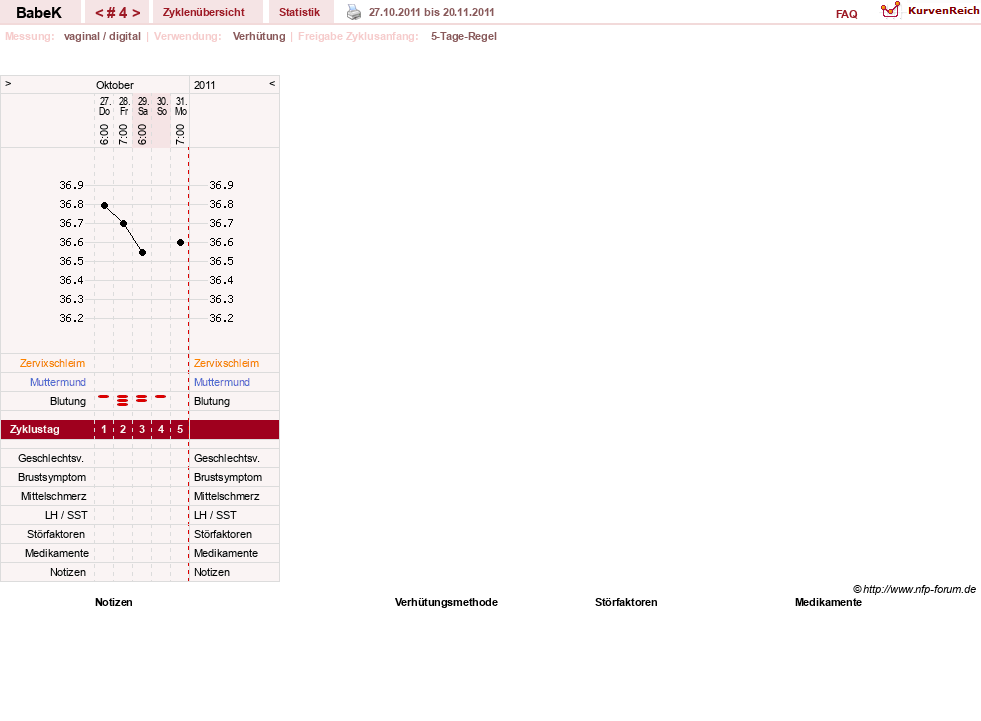Click the '29. Sa' date header
The image size is (981, 721).
pos(143,106)
